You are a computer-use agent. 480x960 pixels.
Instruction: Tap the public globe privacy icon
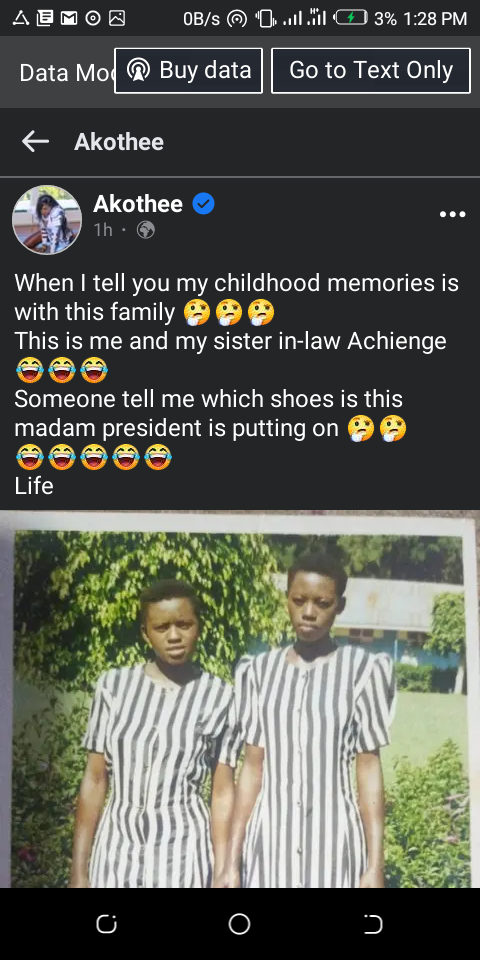click(145, 230)
